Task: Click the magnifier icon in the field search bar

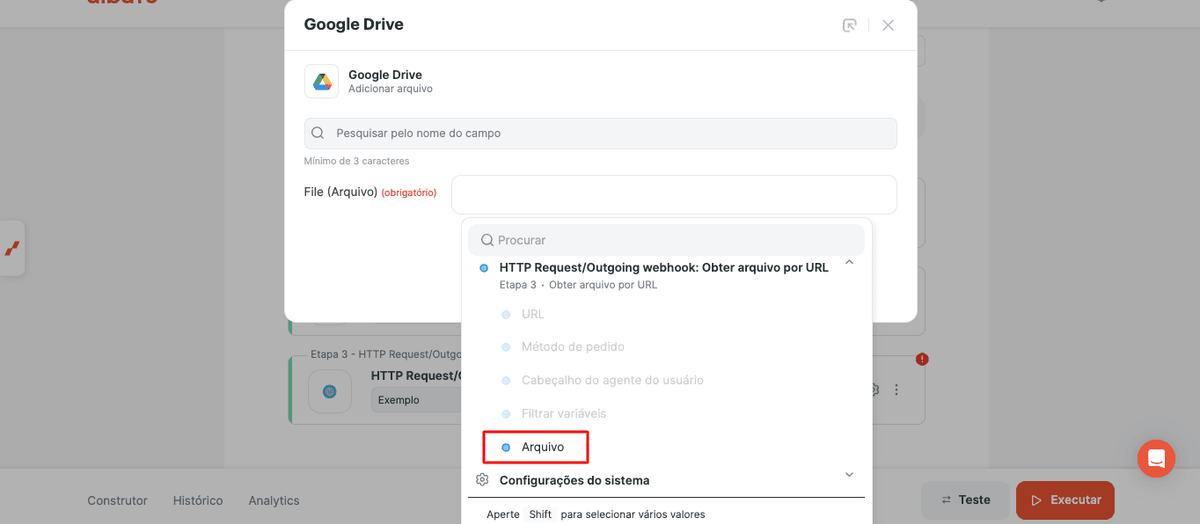Action: point(318,133)
